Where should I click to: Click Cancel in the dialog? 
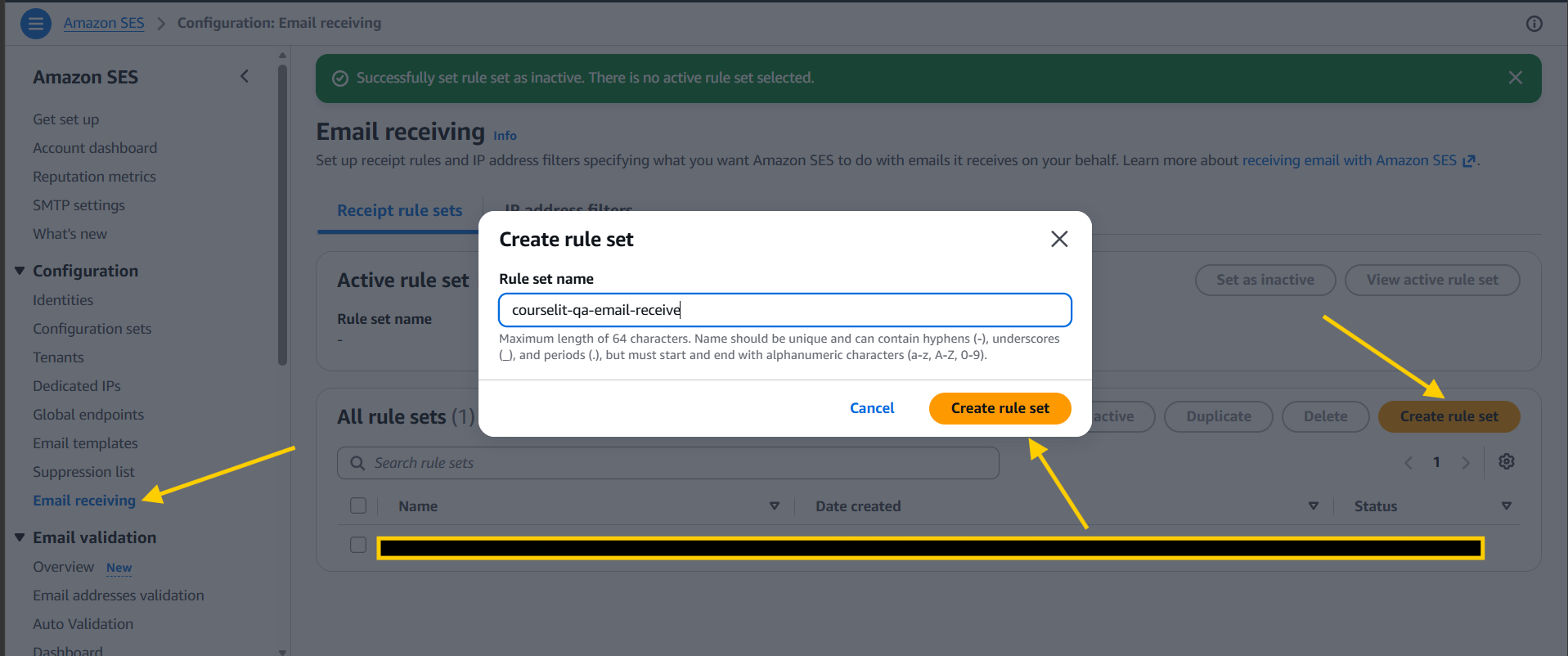click(x=872, y=408)
